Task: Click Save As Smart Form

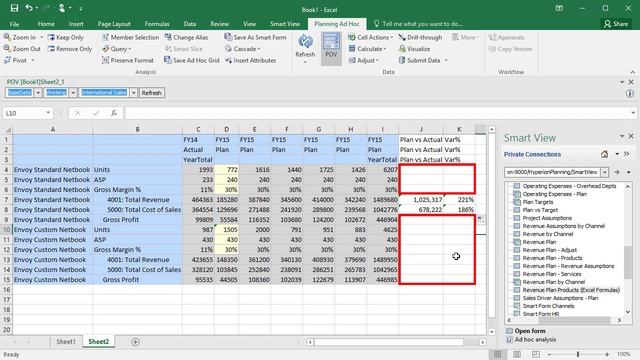Action: [256, 37]
